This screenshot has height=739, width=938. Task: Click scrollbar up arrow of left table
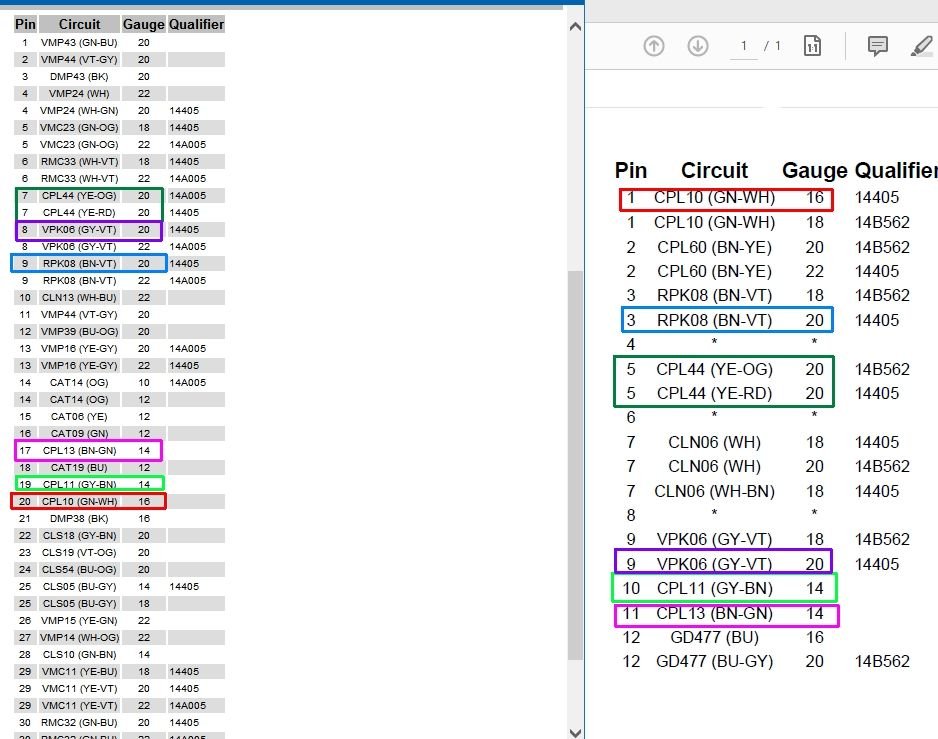575,27
